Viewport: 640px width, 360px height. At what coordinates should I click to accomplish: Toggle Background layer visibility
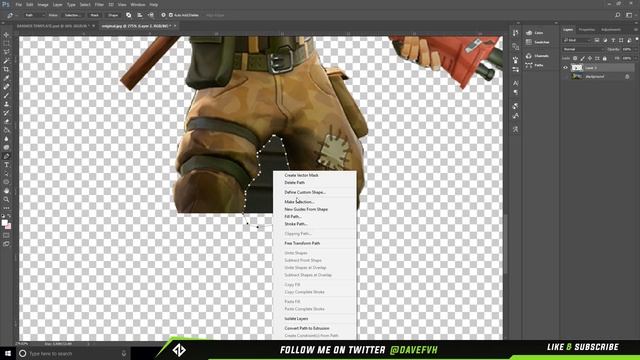pos(566,76)
